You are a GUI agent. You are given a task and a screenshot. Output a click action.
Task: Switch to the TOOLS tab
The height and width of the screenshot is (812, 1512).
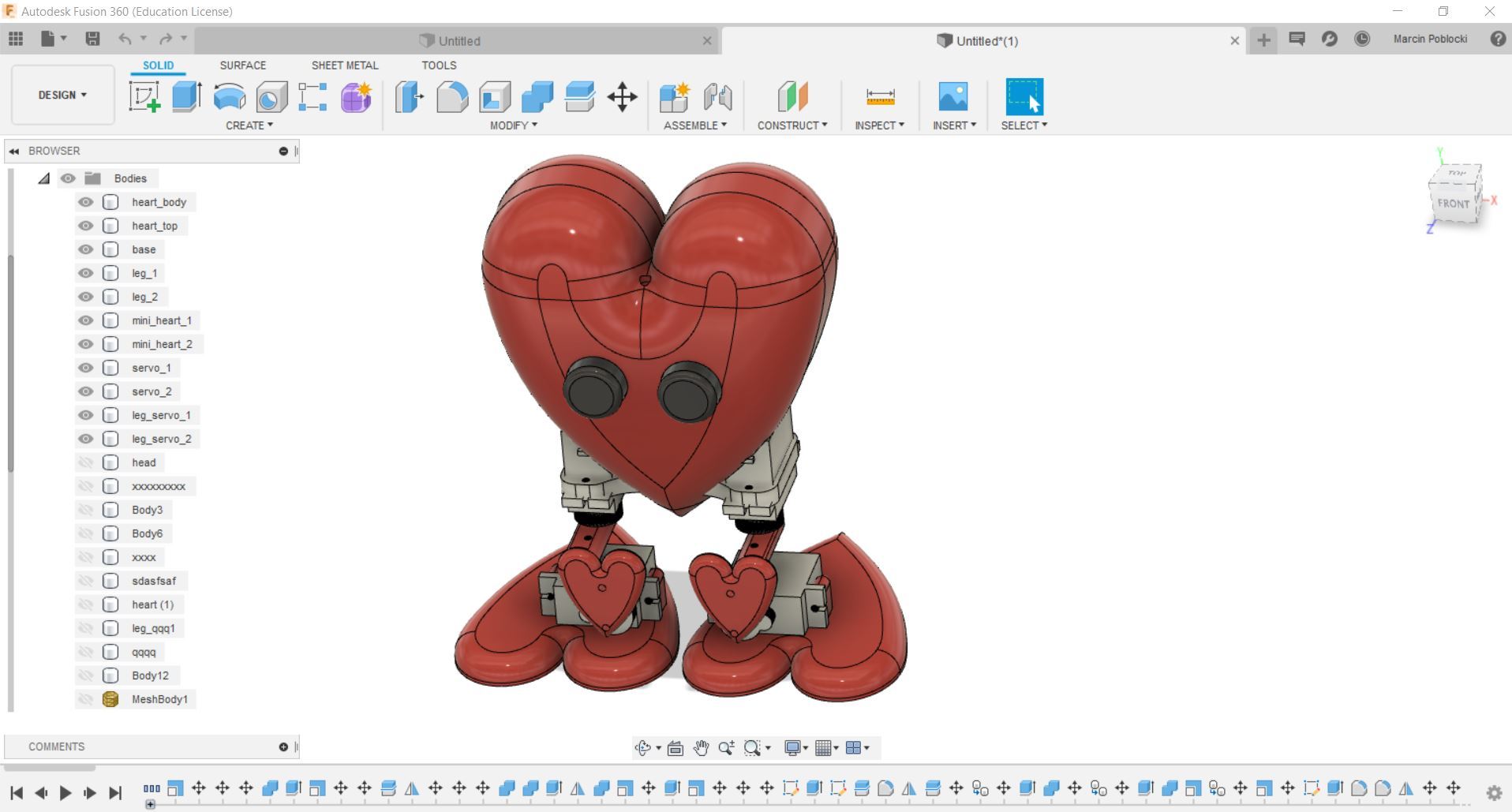pos(439,65)
